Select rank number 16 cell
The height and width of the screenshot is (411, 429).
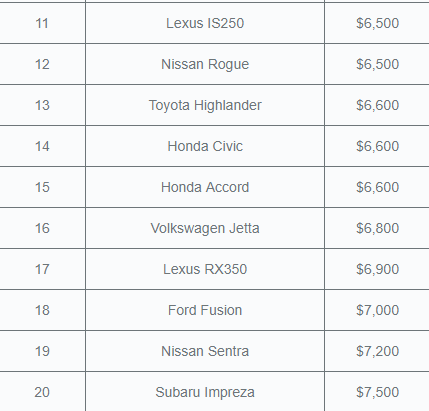(42, 228)
